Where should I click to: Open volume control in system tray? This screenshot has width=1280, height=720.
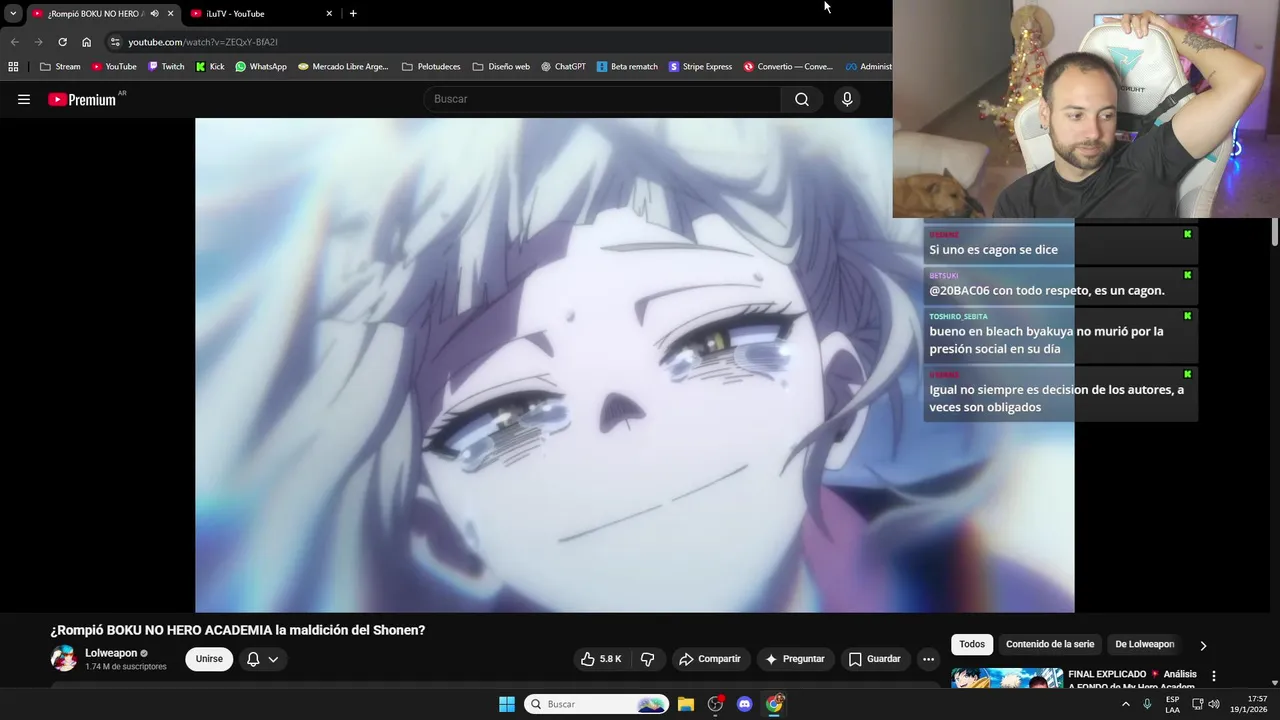[1214, 704]
